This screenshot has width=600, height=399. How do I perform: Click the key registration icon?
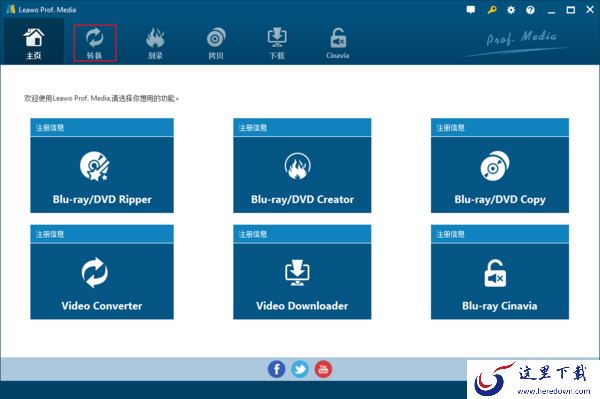tap(492, 10)
